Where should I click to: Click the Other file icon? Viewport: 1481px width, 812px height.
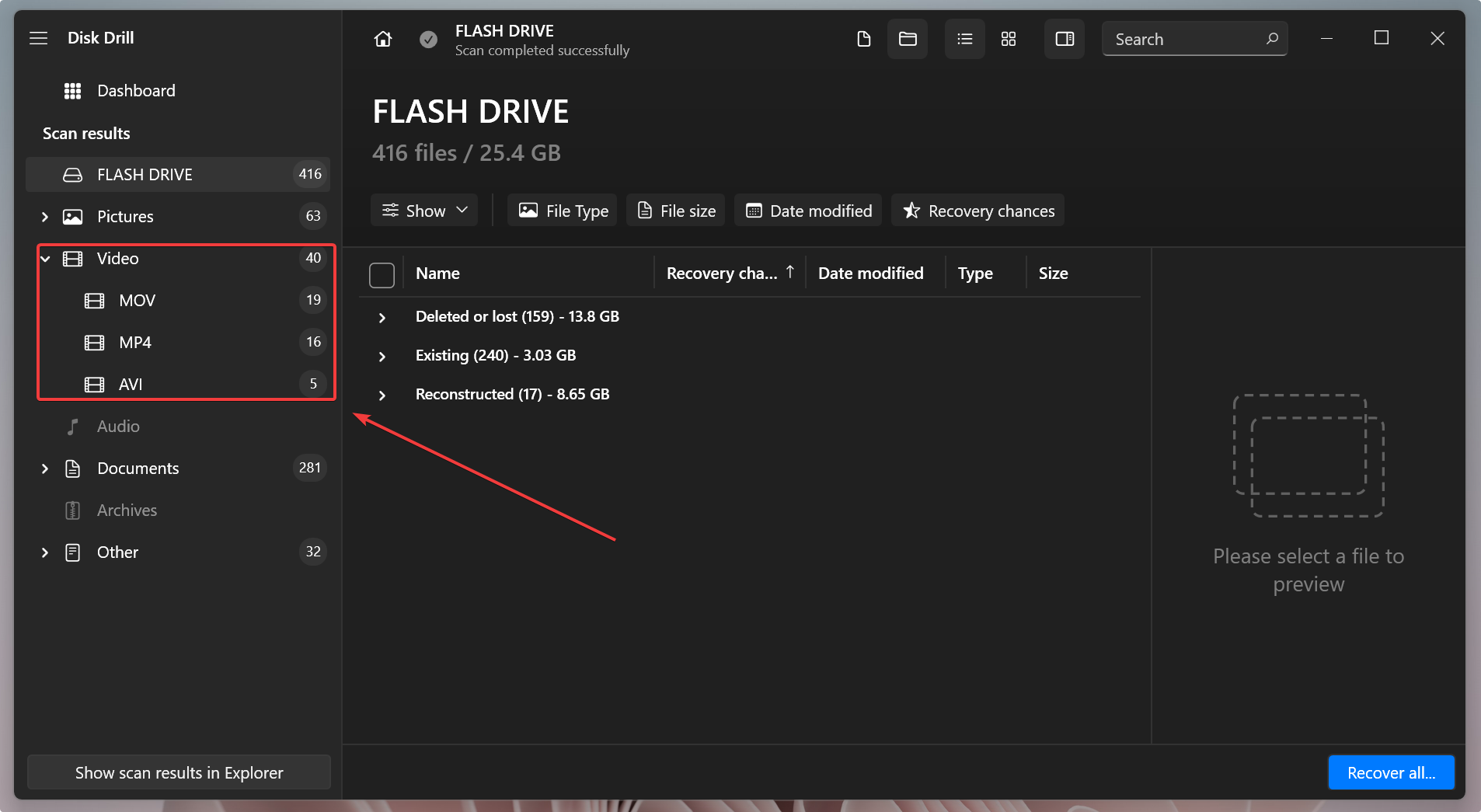[x=72, y=552]
